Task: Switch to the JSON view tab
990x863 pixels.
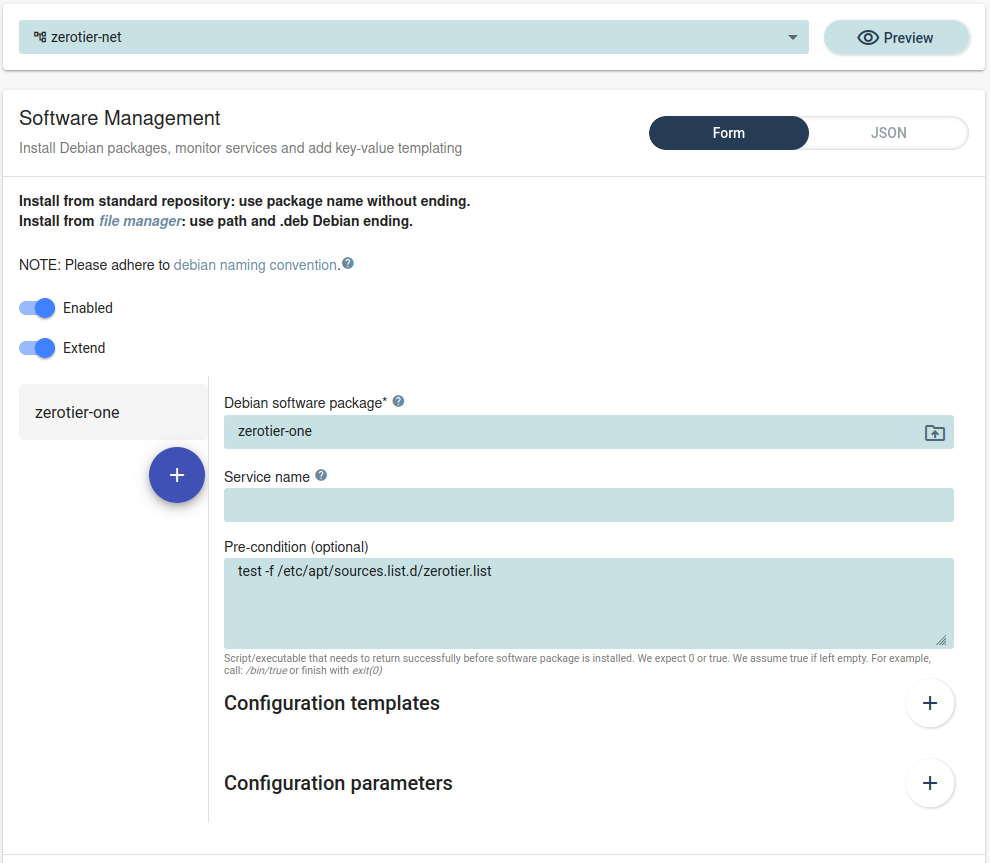Action: tap(888, 132)
